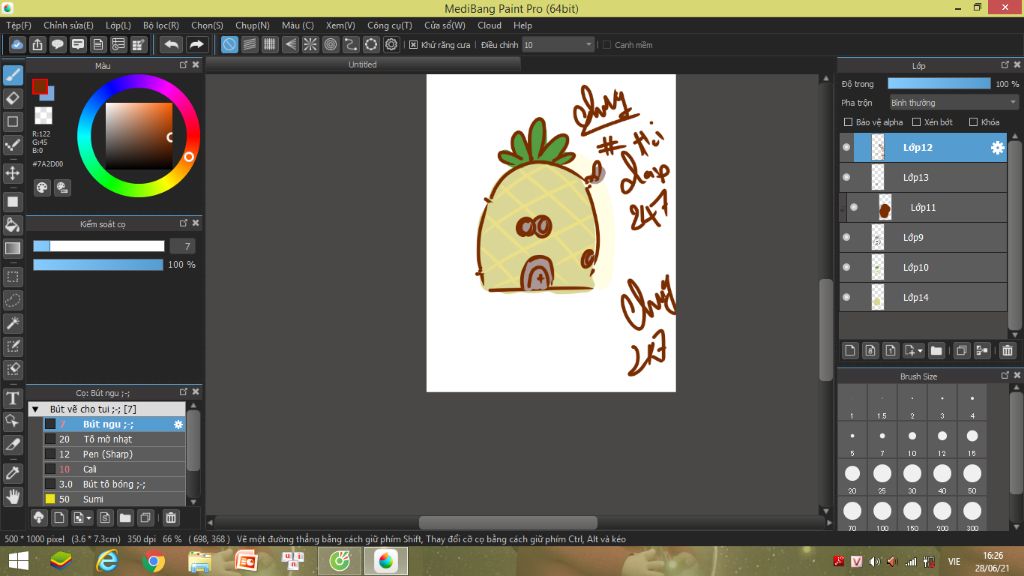Enable crisscross grid snap guide
Viewport: 1024px width, 576px height.
tap(270, 44)
